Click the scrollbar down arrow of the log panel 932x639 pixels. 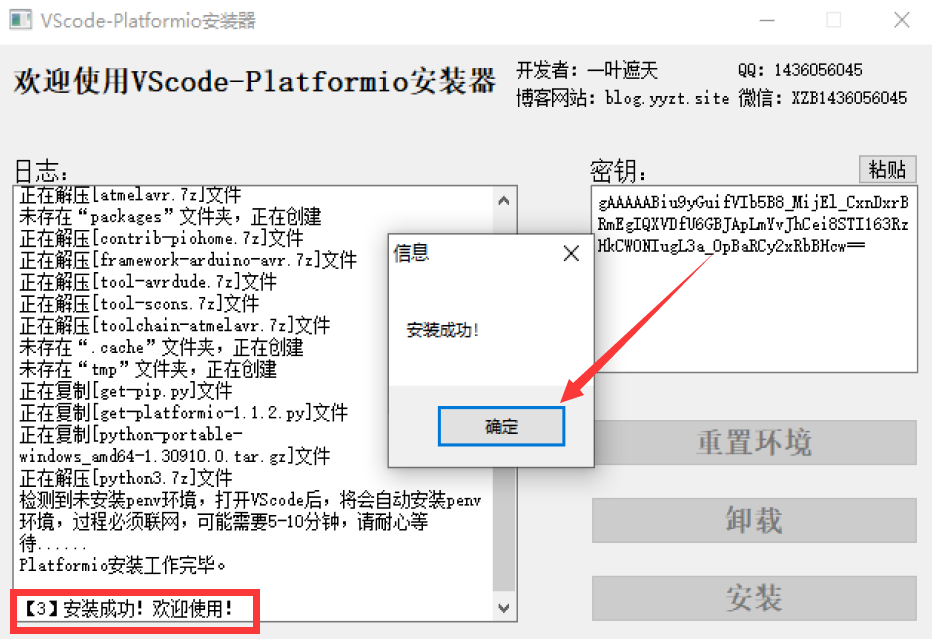[506, 608]
